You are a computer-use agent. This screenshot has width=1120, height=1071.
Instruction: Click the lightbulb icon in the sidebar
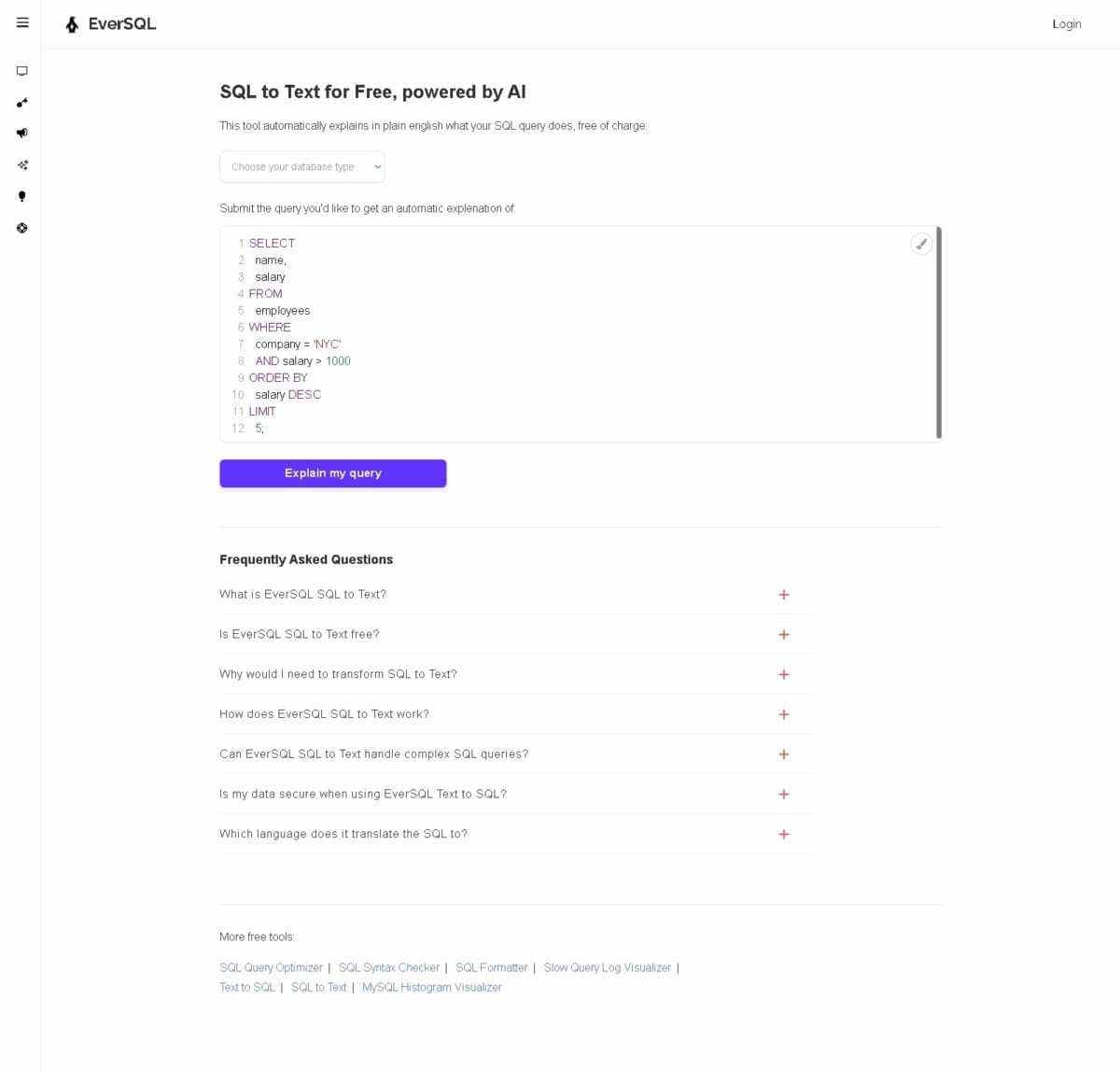(x=22, y=196)
